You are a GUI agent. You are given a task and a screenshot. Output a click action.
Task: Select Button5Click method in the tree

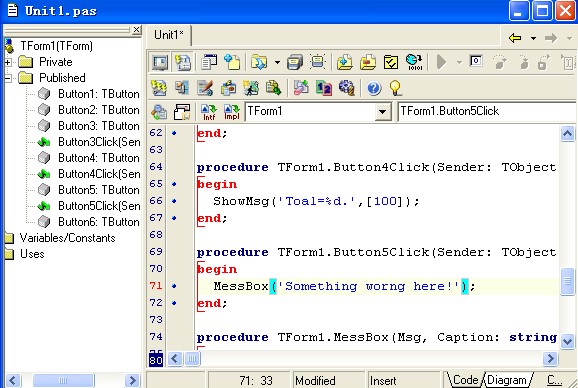click(99, 206)
